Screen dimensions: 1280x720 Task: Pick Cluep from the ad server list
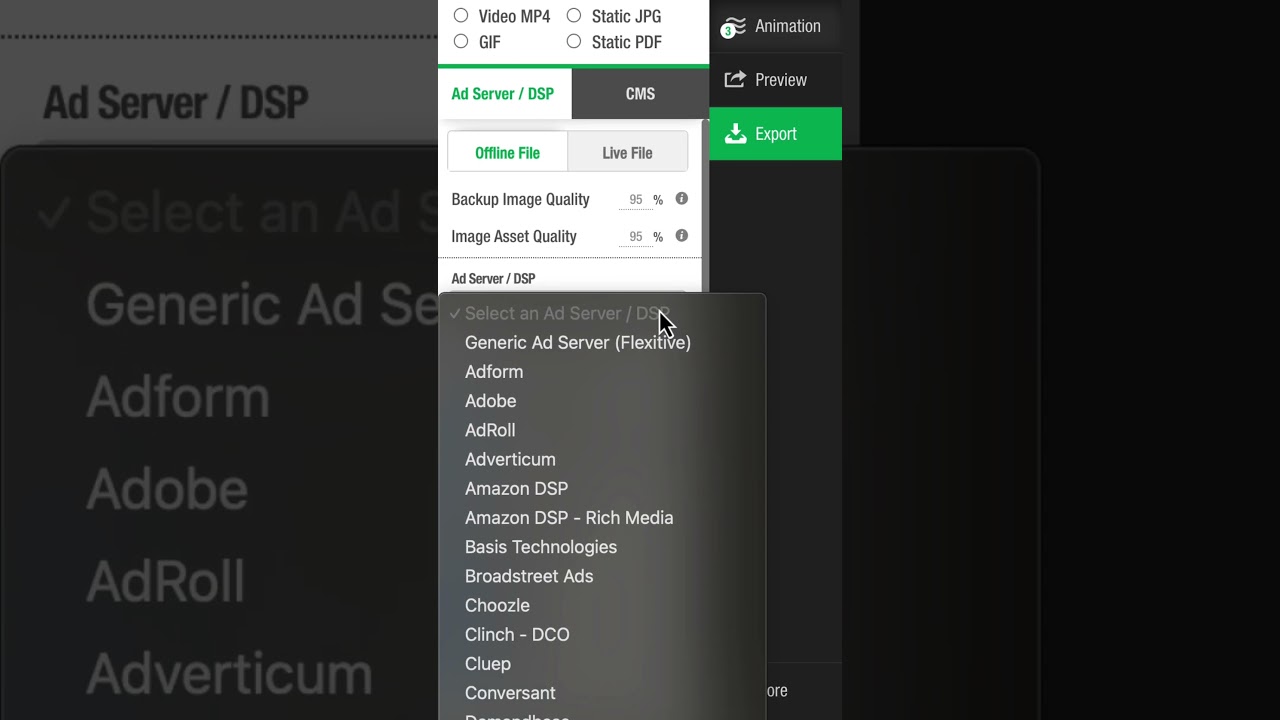pyautogui.click(x=602, y=664)
